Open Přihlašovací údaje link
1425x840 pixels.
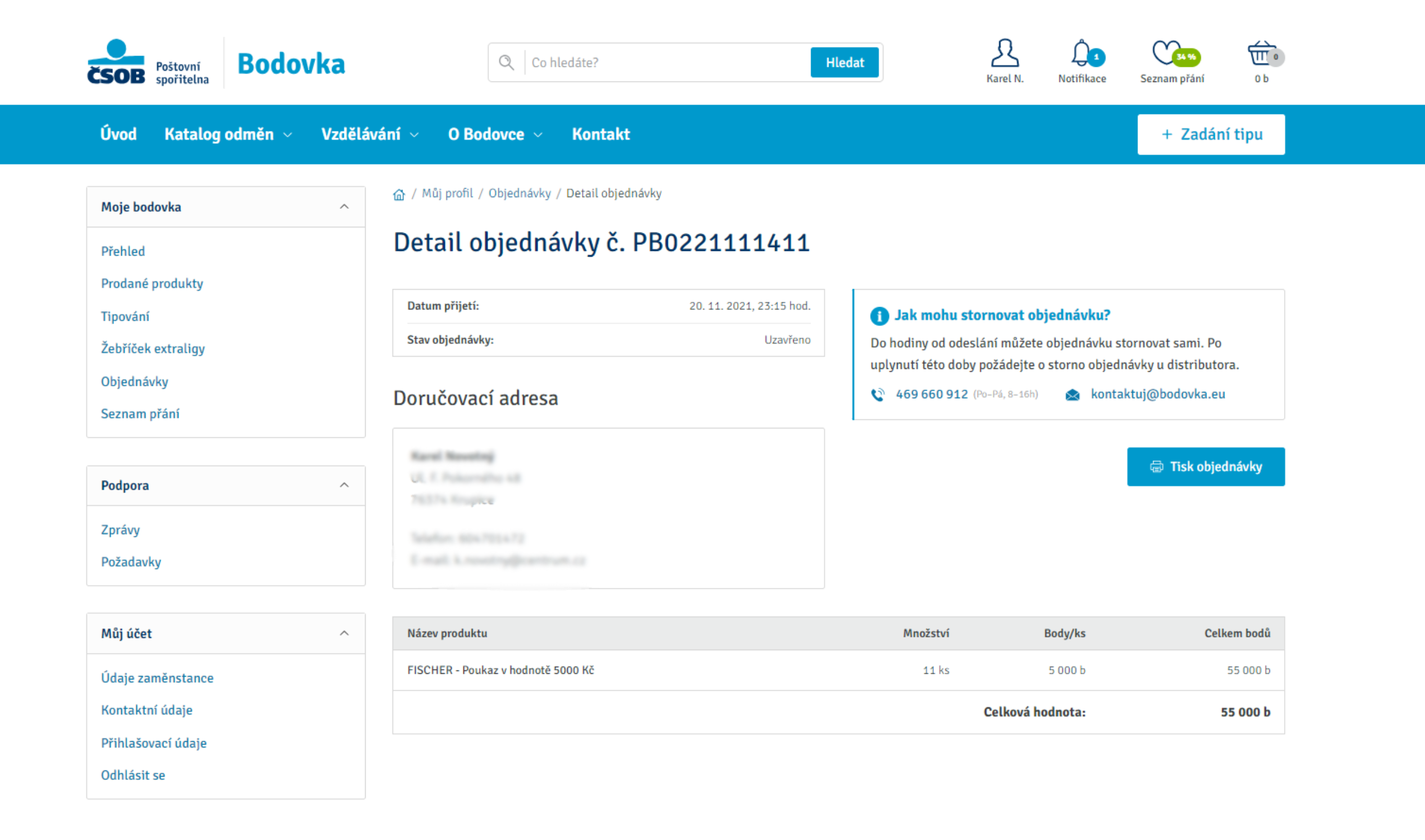[153, 743]
